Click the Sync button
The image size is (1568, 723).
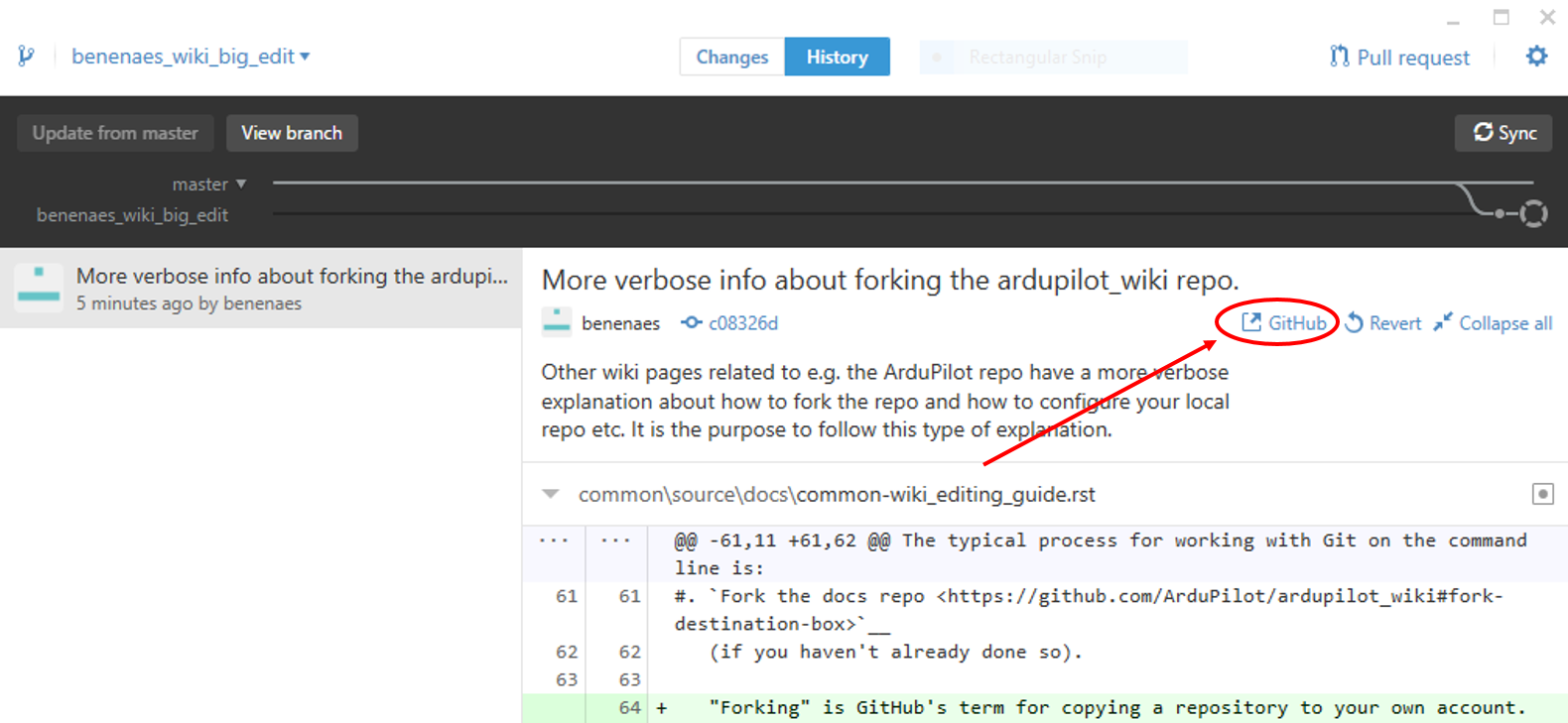[1504, 133]
